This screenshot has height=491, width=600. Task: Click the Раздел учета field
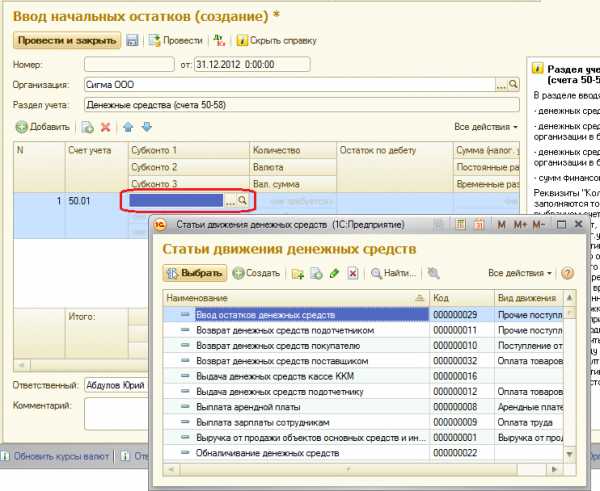pyautogui.click(x=302, y=104)
